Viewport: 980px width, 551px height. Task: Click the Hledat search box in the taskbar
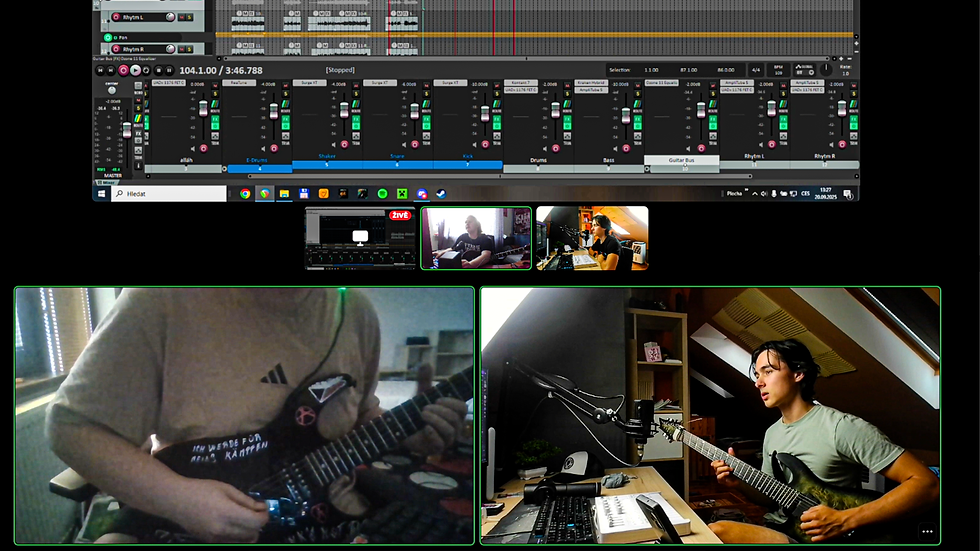tap(169, 194)
